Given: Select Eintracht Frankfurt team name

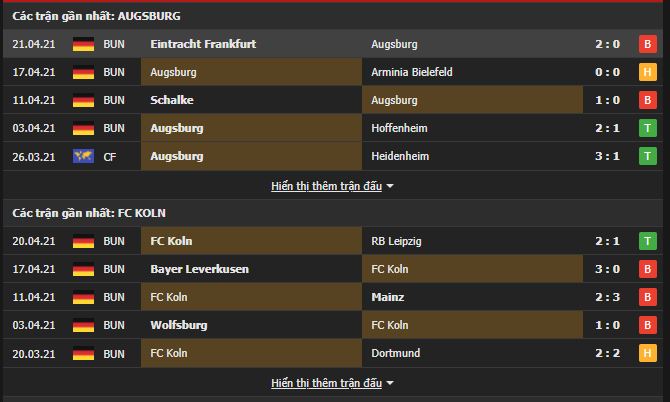Looking at the screenshot, I should point(203,44).
